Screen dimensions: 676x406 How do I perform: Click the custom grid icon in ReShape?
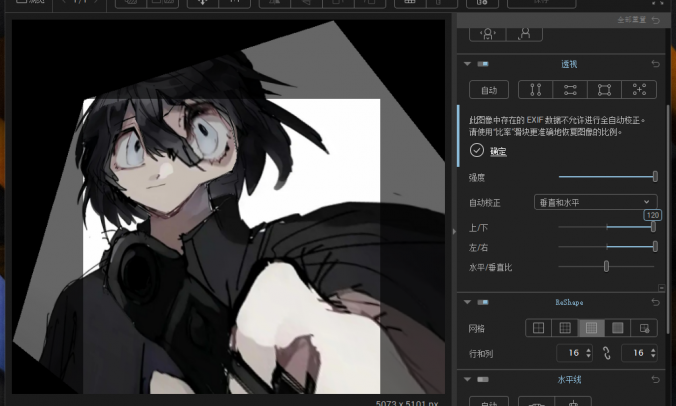(644, 327)
